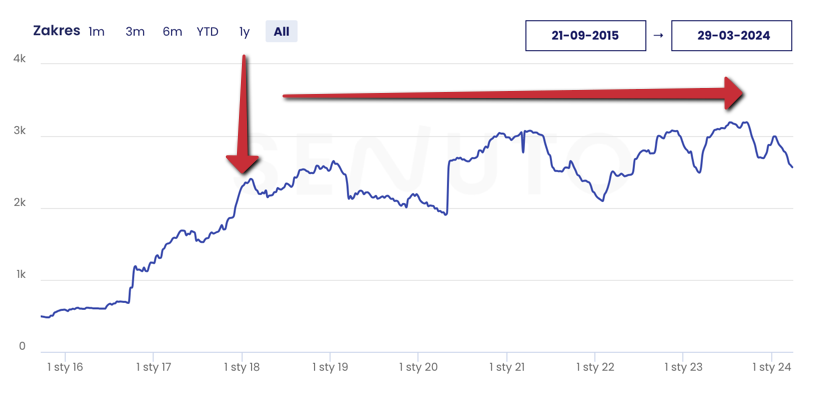Viewport: 821px width, 393px height.
Task: Click the red downward arrow annotation
Action: point(242,114)
